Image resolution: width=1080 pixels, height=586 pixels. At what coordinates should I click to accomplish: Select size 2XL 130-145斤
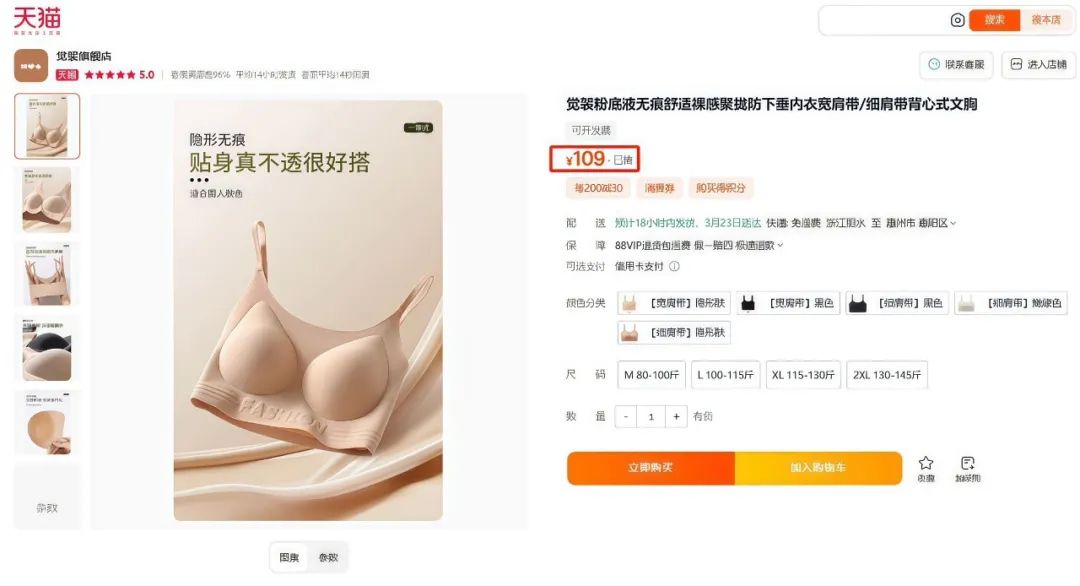(x=886, y=375)
